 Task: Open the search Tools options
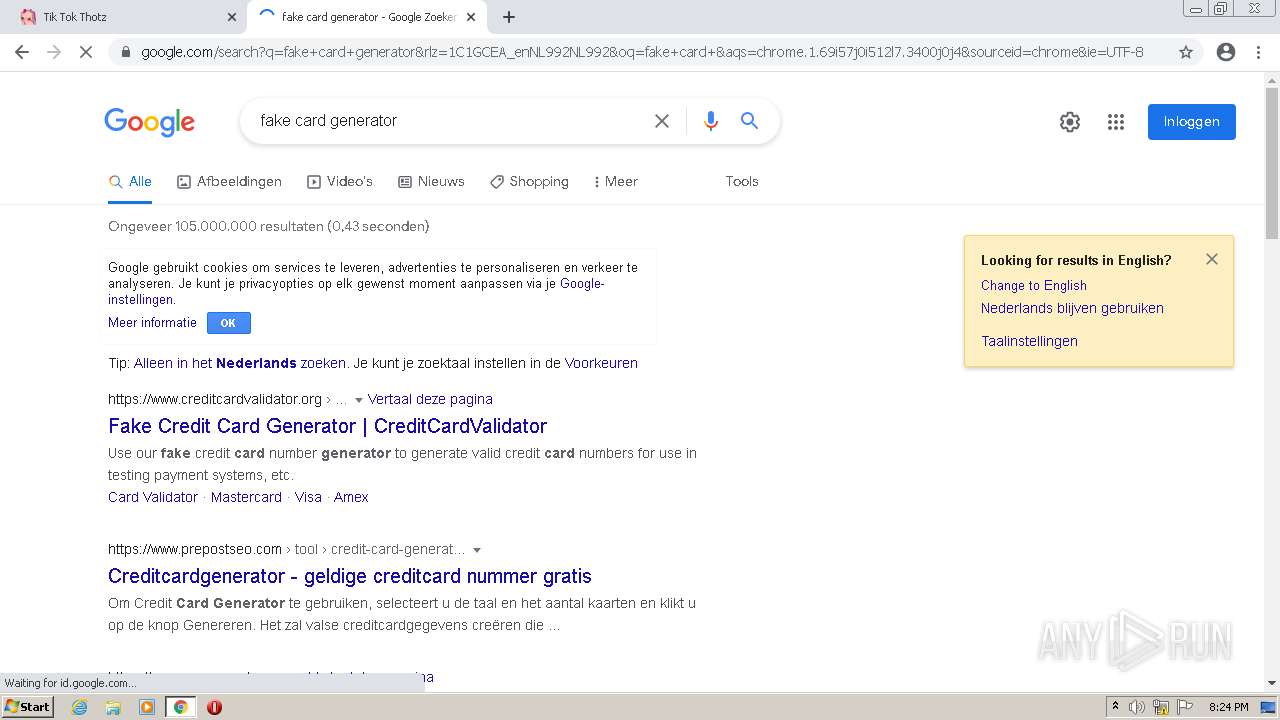[x=742, y=181]
